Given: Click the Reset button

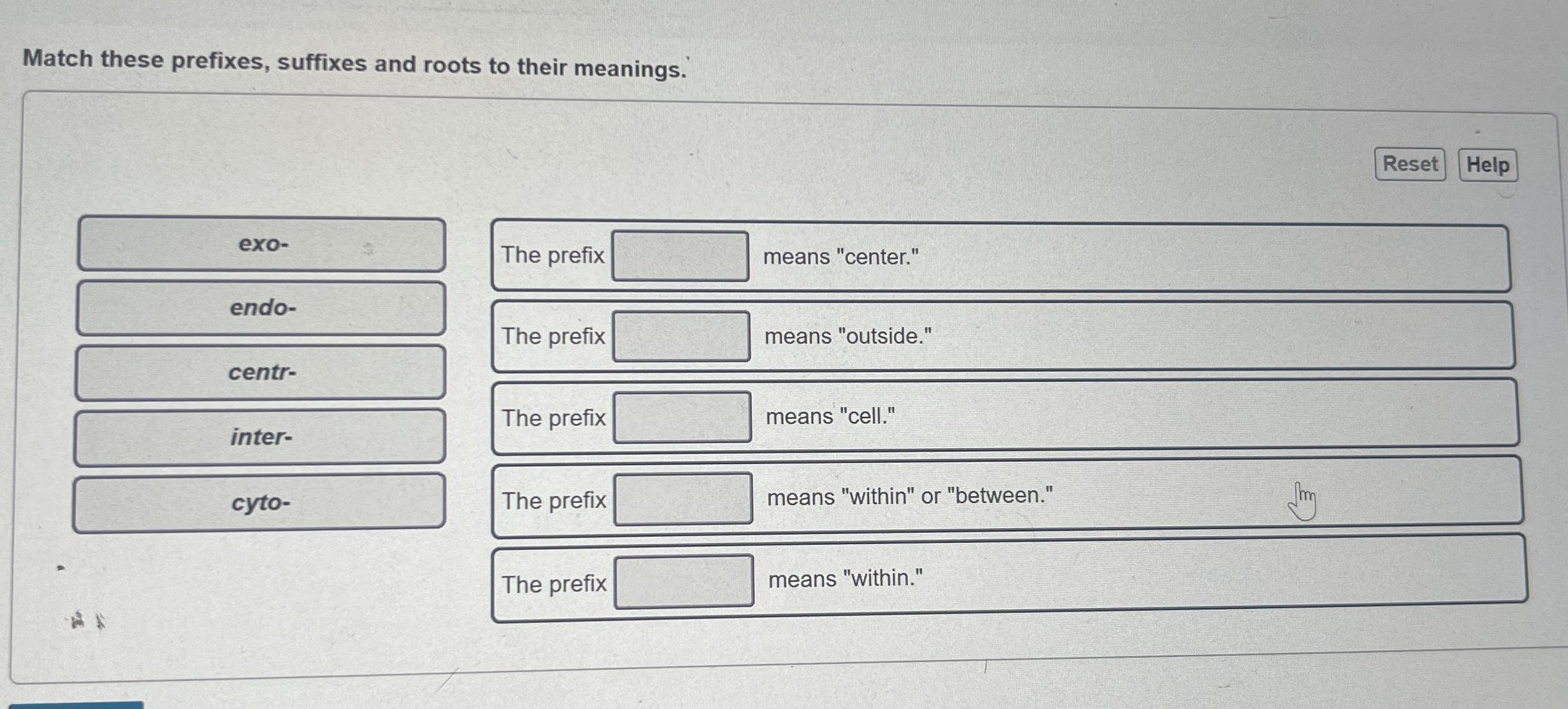Looking at the screenshot, I should click(1409, 164).
